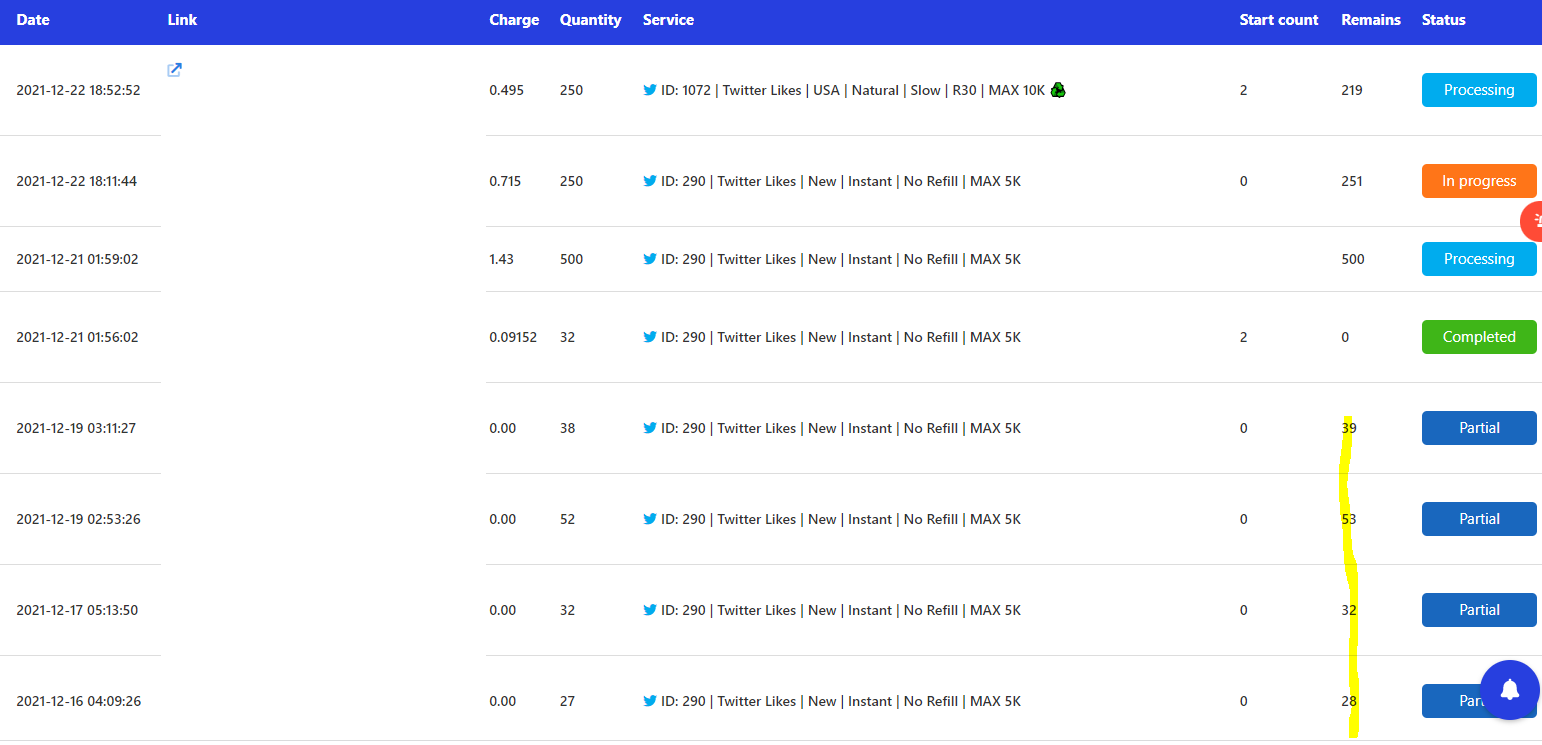Click the service text in the 01:59:02 row

click(841, 259)
